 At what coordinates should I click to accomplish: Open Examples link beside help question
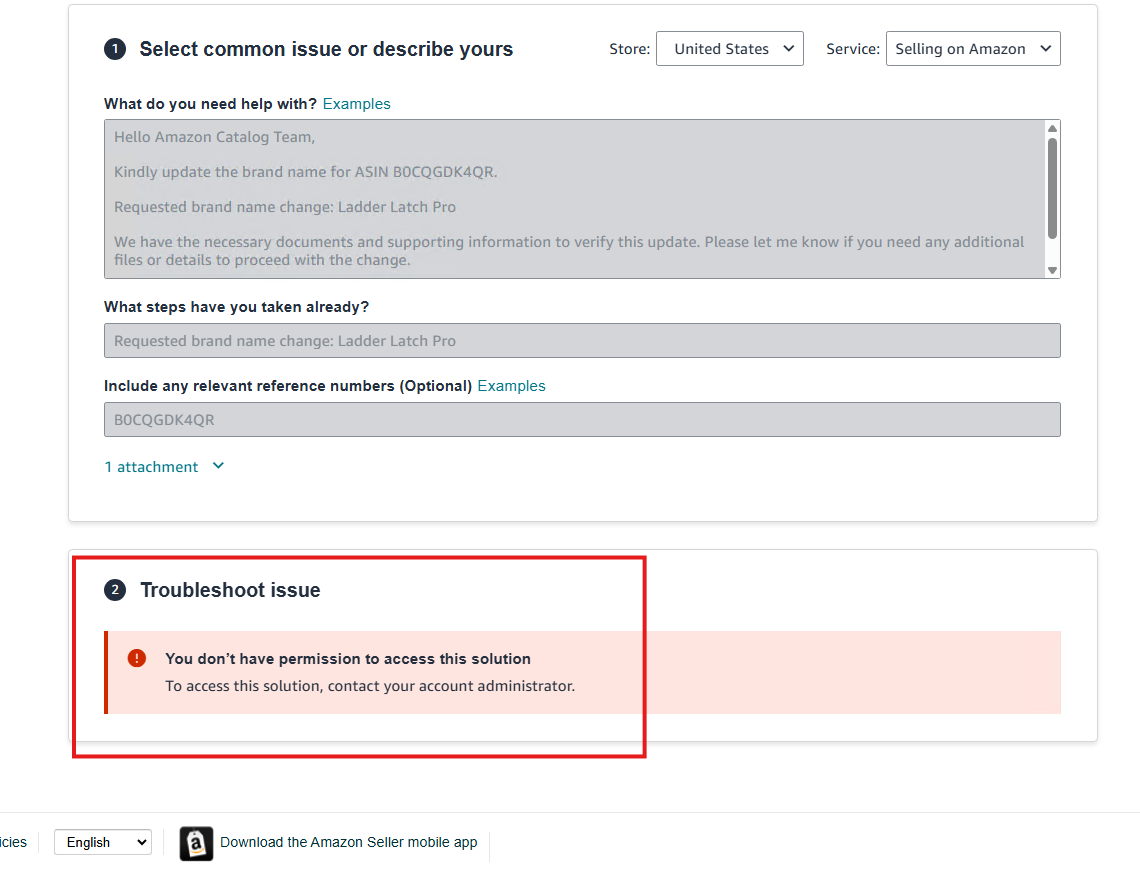356,104
